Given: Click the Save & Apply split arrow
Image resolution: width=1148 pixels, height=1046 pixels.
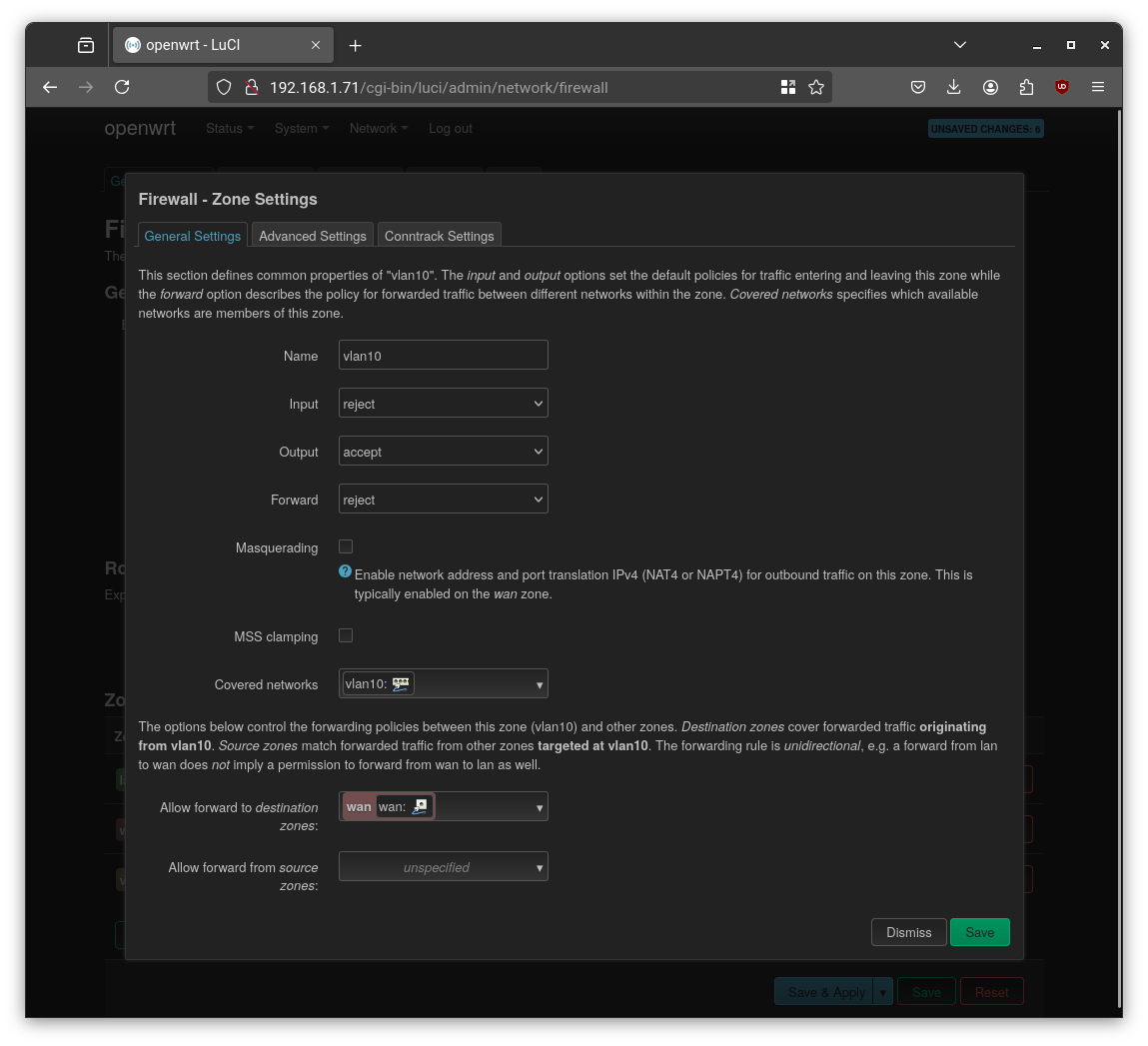Looking at the screenshot, I should point(882,991).
